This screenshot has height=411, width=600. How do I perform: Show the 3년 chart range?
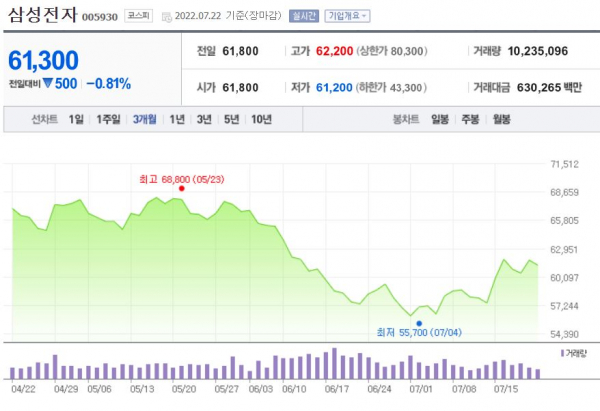point(204,119)
